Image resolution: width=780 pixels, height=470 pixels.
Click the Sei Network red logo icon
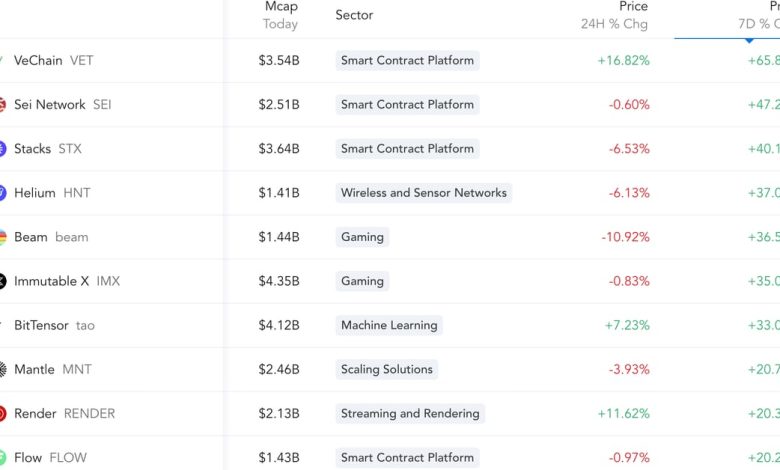pyautogui.click(x=2, y=105)
